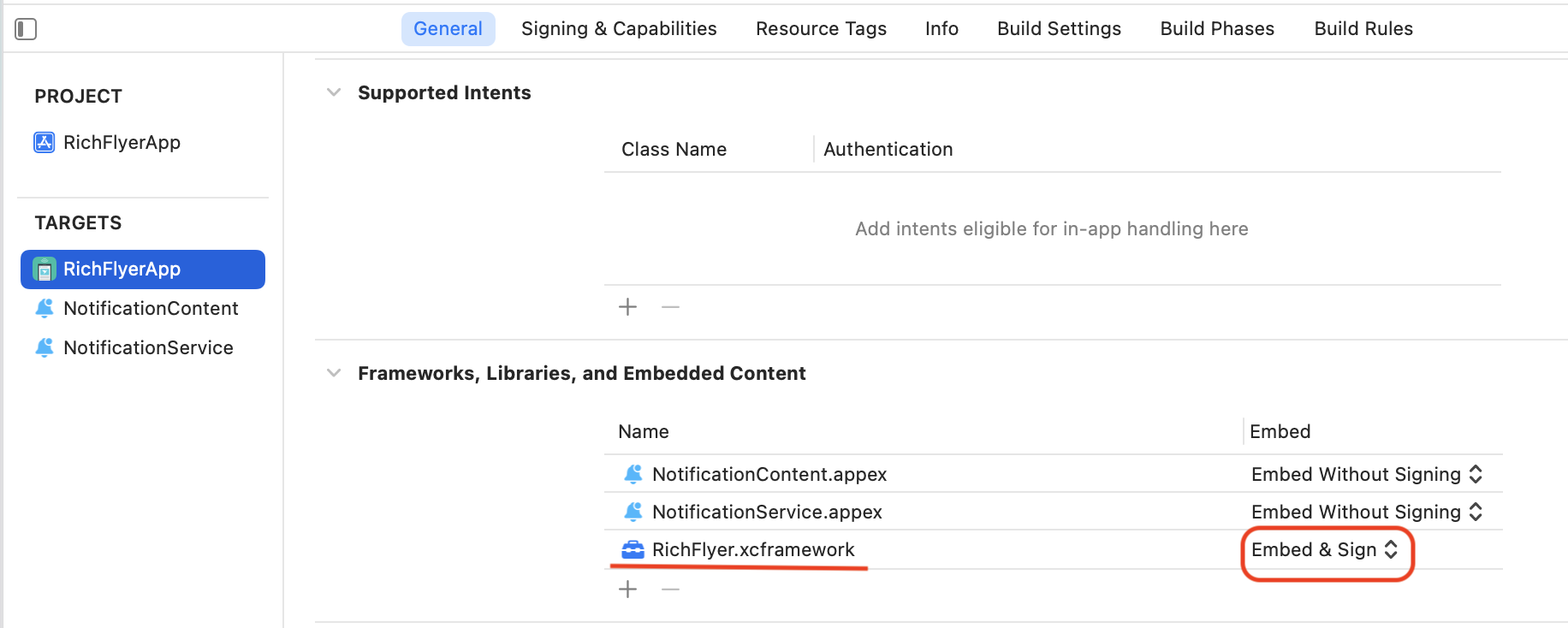Click the Add intents placeholder text
Screen dimensions: 1568x628
point(1052,228)
